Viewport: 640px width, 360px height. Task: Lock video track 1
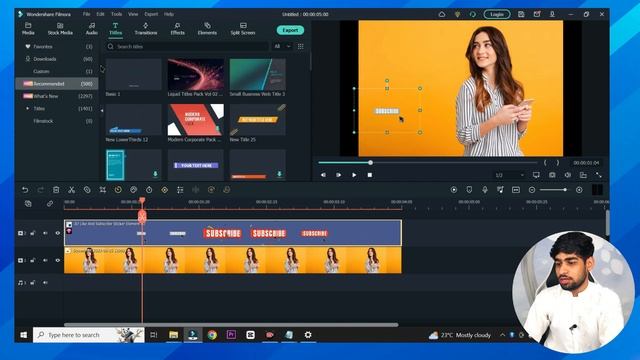33,260
